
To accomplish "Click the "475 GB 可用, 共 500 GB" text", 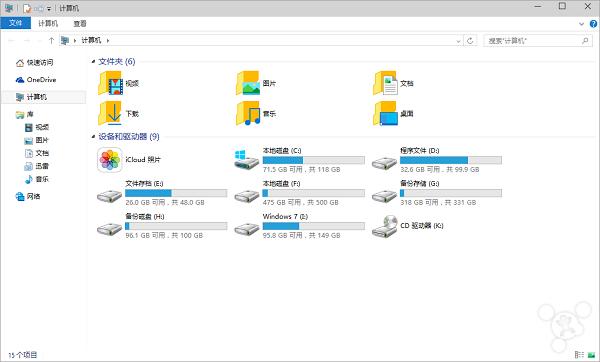I will coord(301,202).
